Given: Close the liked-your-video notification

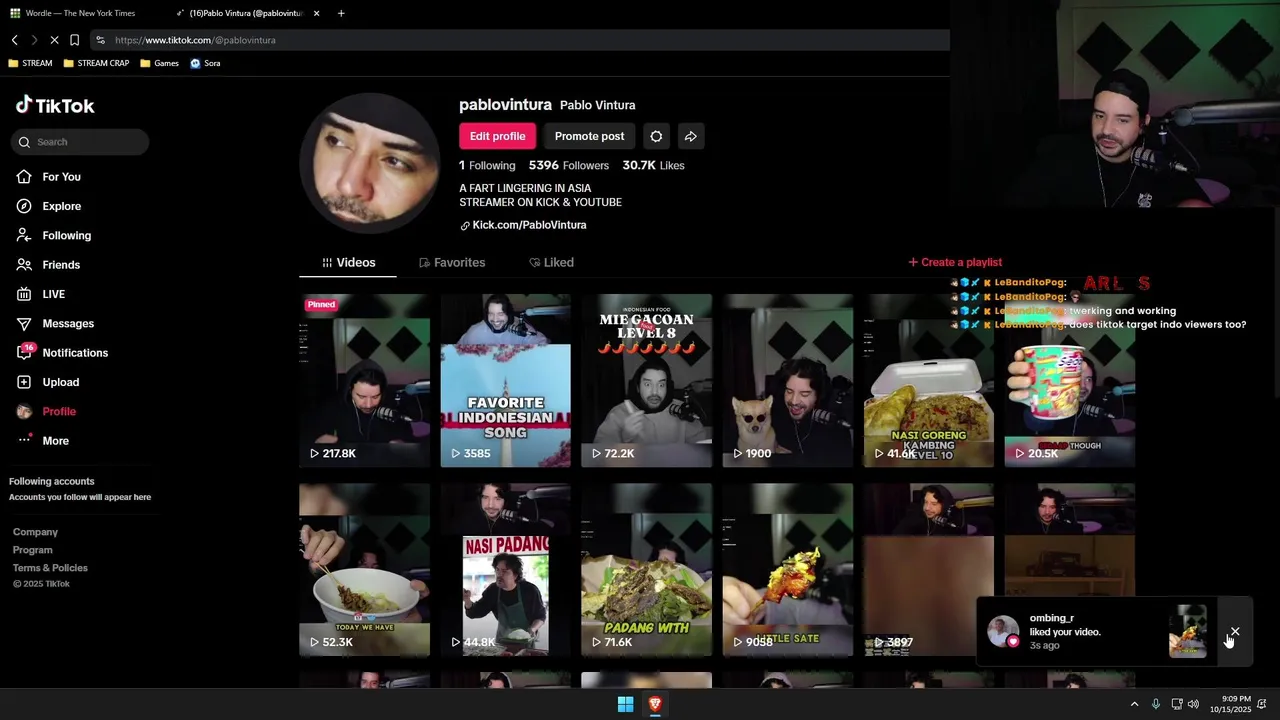Looking at the screenshot, I should click(x=1235, y=632).
